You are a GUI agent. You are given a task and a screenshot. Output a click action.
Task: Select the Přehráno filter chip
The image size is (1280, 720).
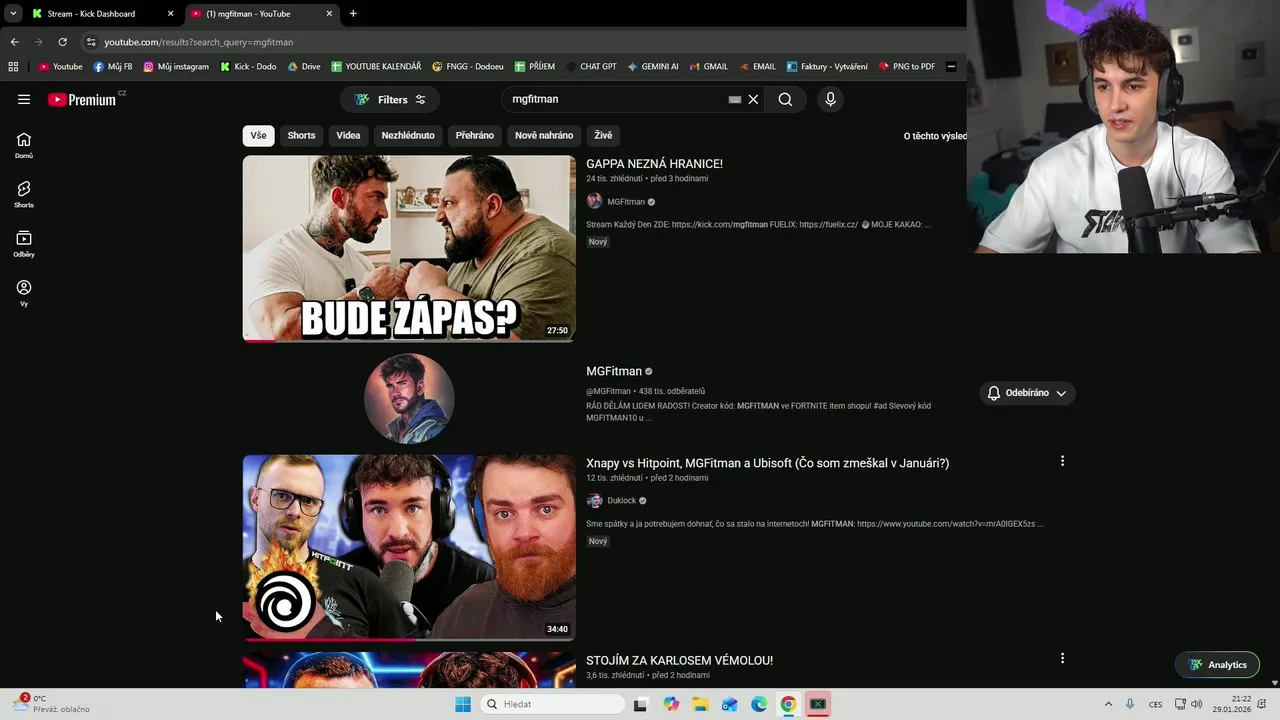[x=475, y=135]
